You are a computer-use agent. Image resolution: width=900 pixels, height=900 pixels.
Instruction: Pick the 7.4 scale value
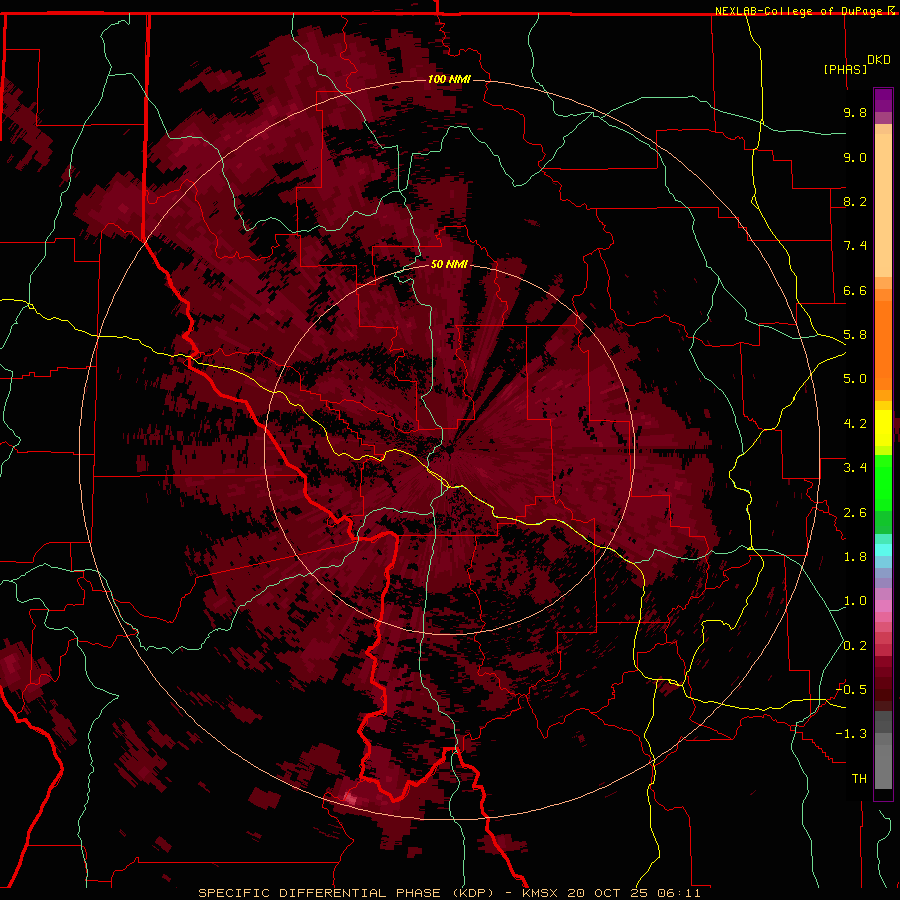[855, 246]
